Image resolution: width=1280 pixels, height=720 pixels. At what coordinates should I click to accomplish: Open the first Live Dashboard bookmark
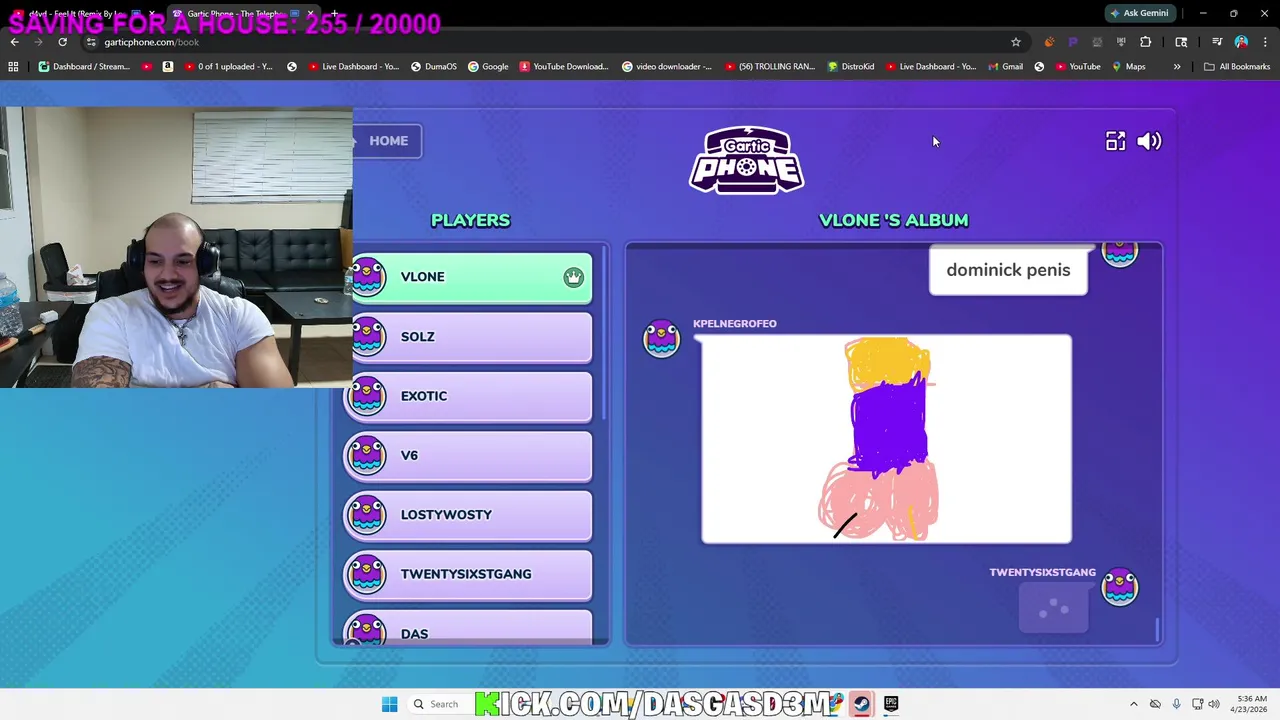352,67
